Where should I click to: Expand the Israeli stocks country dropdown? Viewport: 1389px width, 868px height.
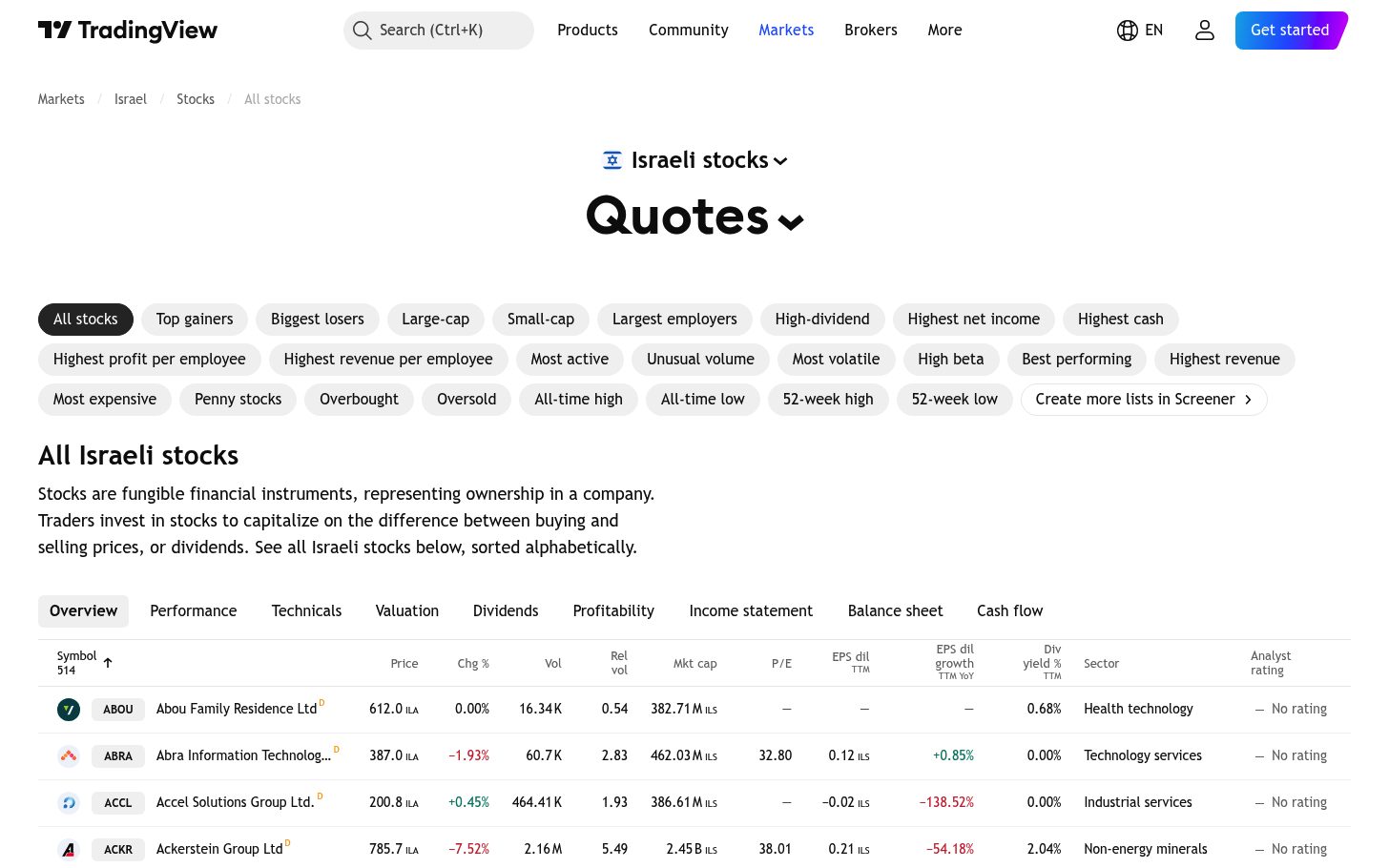[780, 161]
